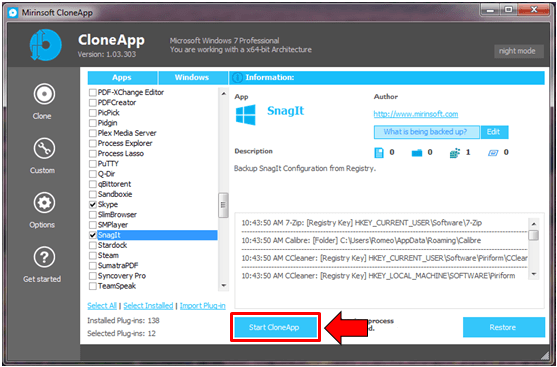
Task: Click the files count document icon
Action: pos(379,153)
